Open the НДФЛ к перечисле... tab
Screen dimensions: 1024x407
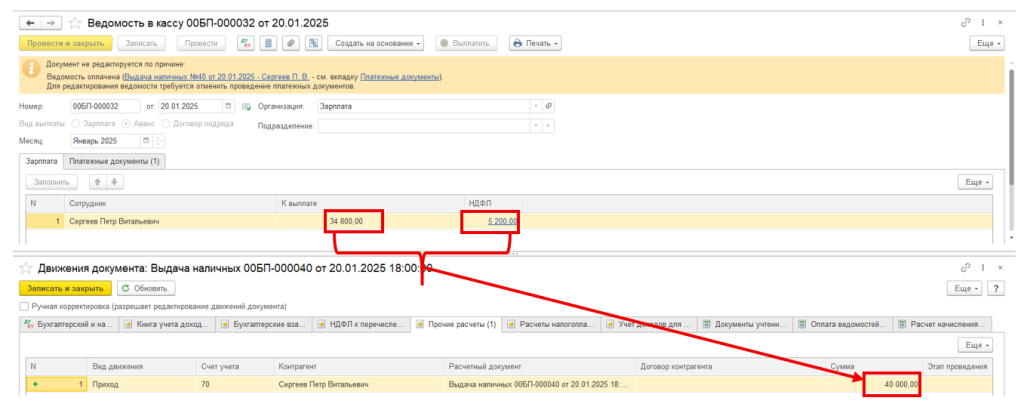pos(361,323)
